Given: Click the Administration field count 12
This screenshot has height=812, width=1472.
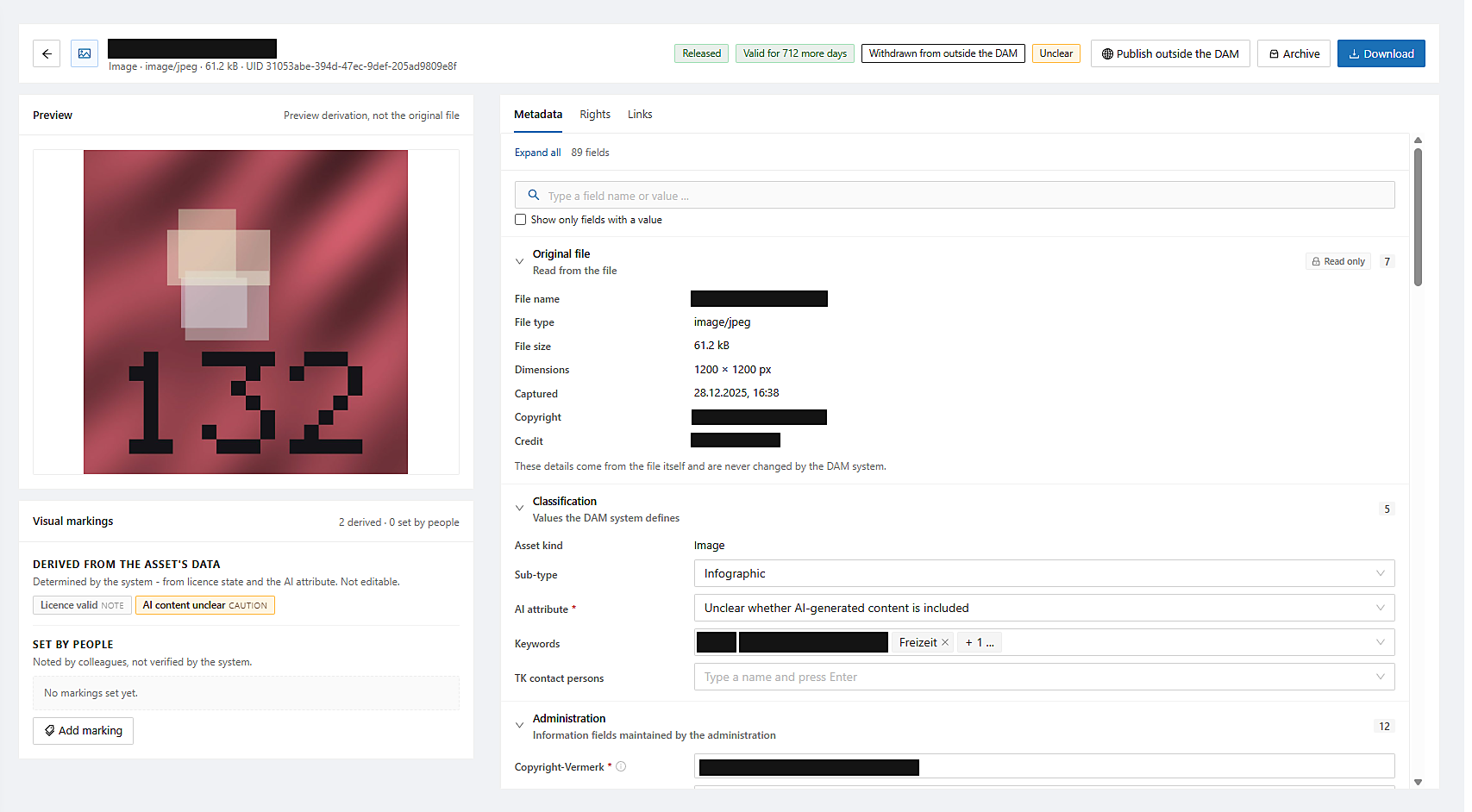Looking at the screenshot, I should (1384, 726).
